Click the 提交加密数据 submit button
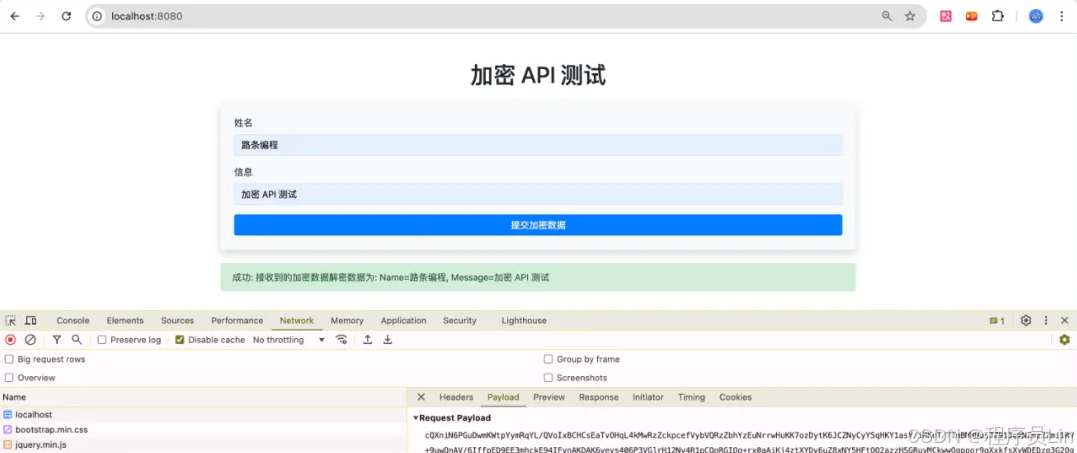 click(x=538, y=225)
